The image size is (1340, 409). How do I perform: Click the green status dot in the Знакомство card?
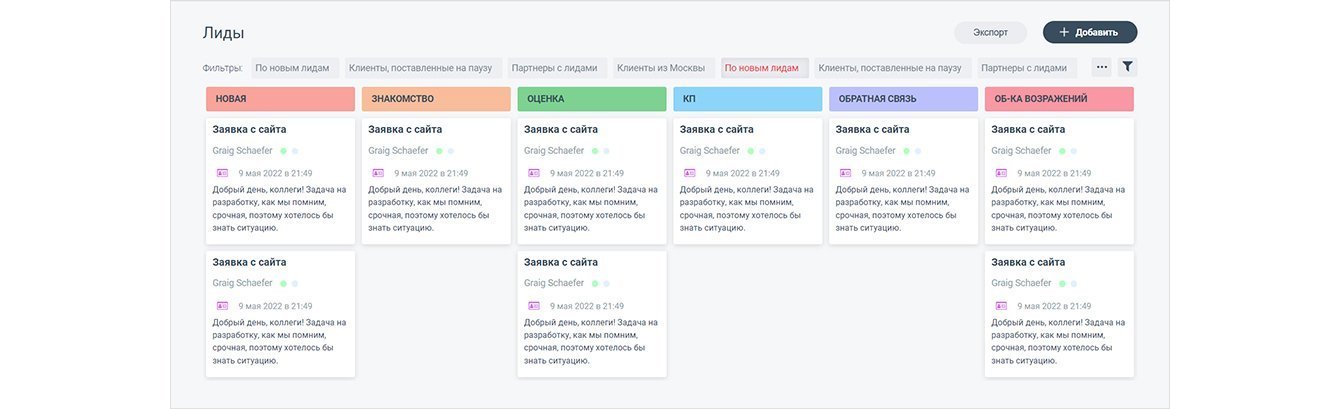[x=439, y=151]
